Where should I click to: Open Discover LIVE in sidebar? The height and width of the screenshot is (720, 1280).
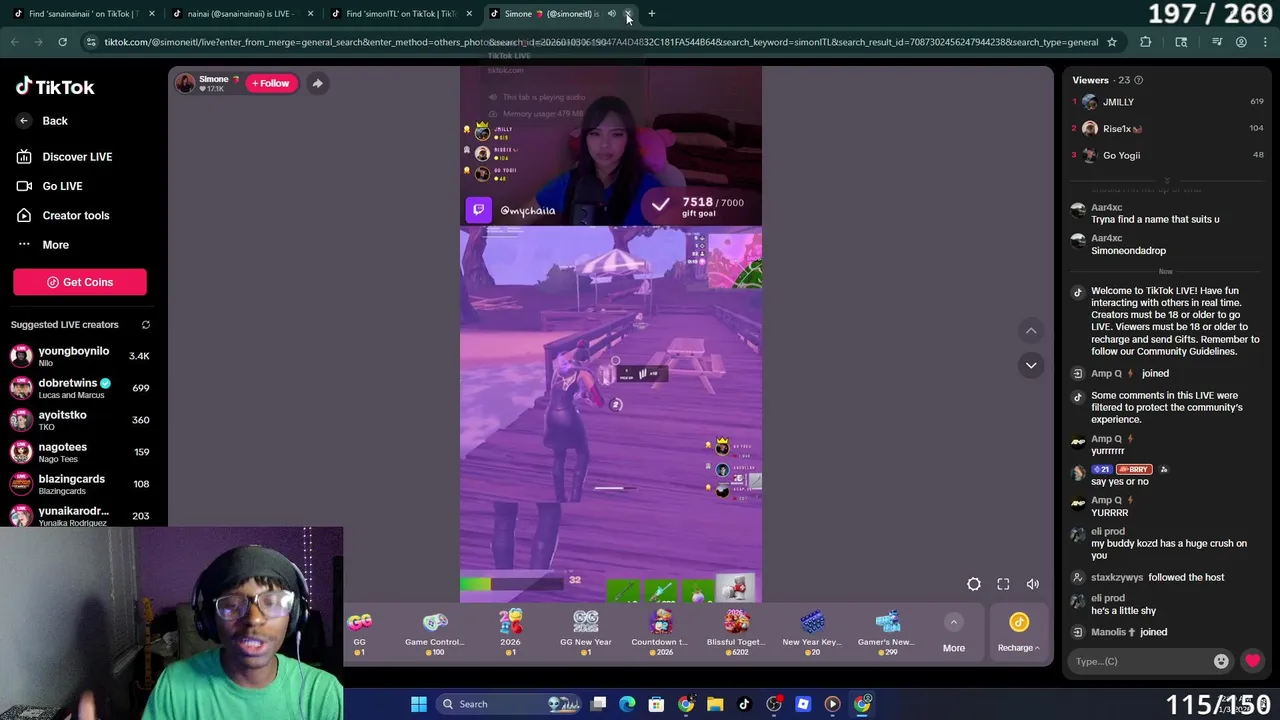(x=66, y=157)
